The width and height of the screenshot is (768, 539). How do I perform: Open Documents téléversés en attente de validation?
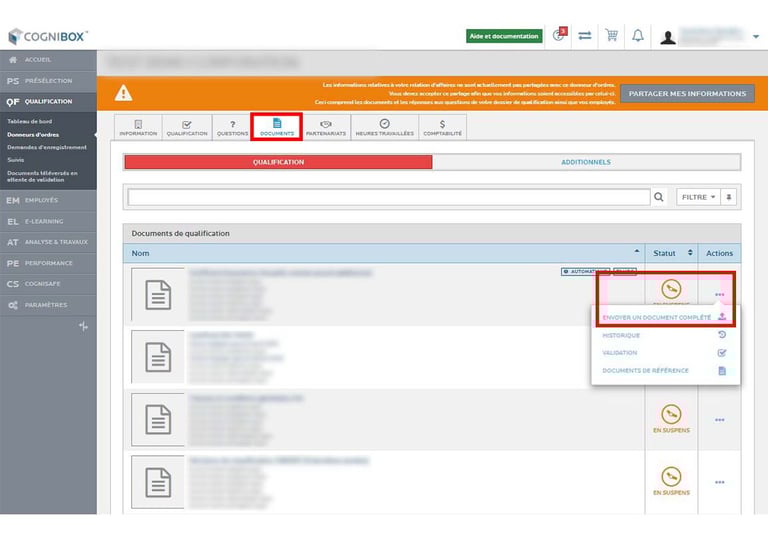pos(42,176)
